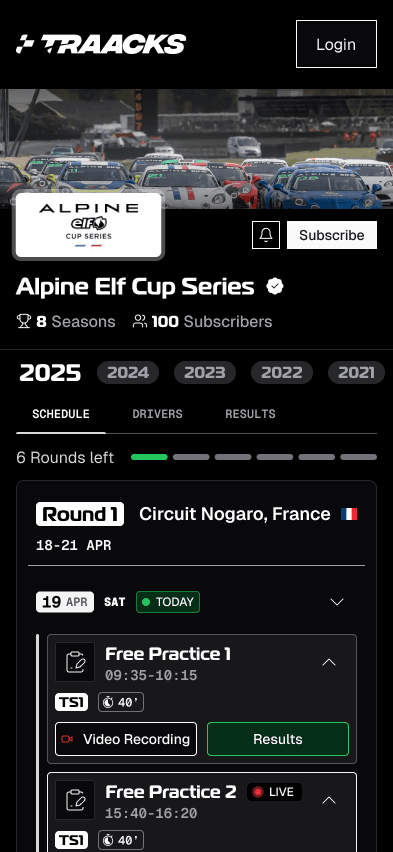This screenshot has height=852, width=393.
Task: Click the TRAACKS logo
Action: pyautogui.click(x=101, y=44)
